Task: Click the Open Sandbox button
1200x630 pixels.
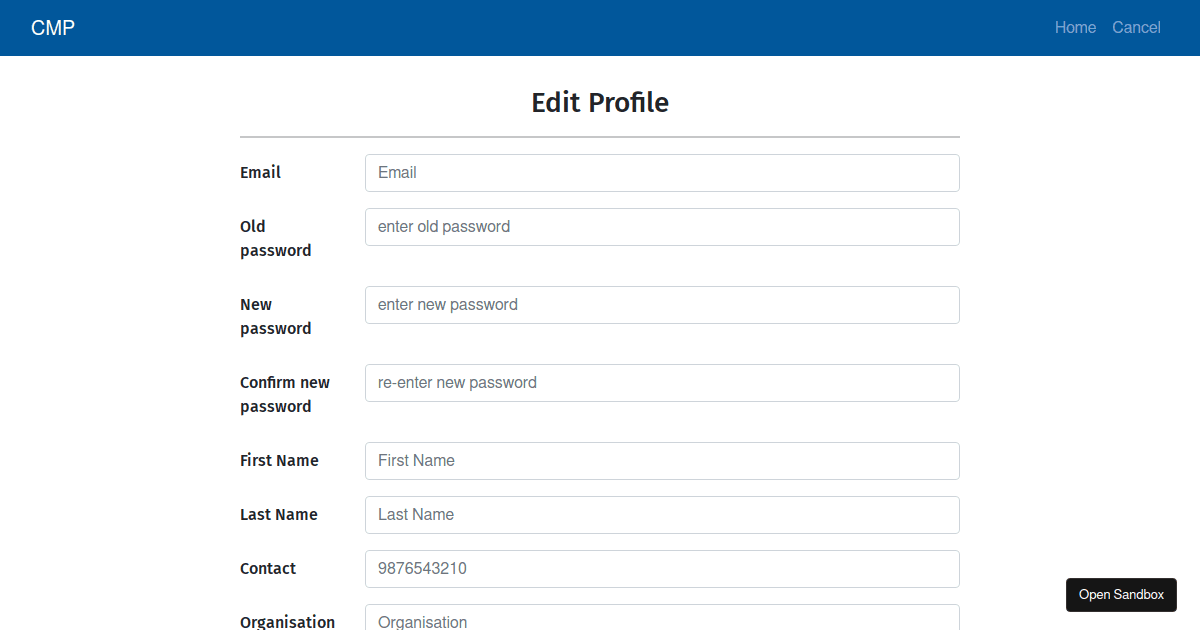Action: 1121,594
